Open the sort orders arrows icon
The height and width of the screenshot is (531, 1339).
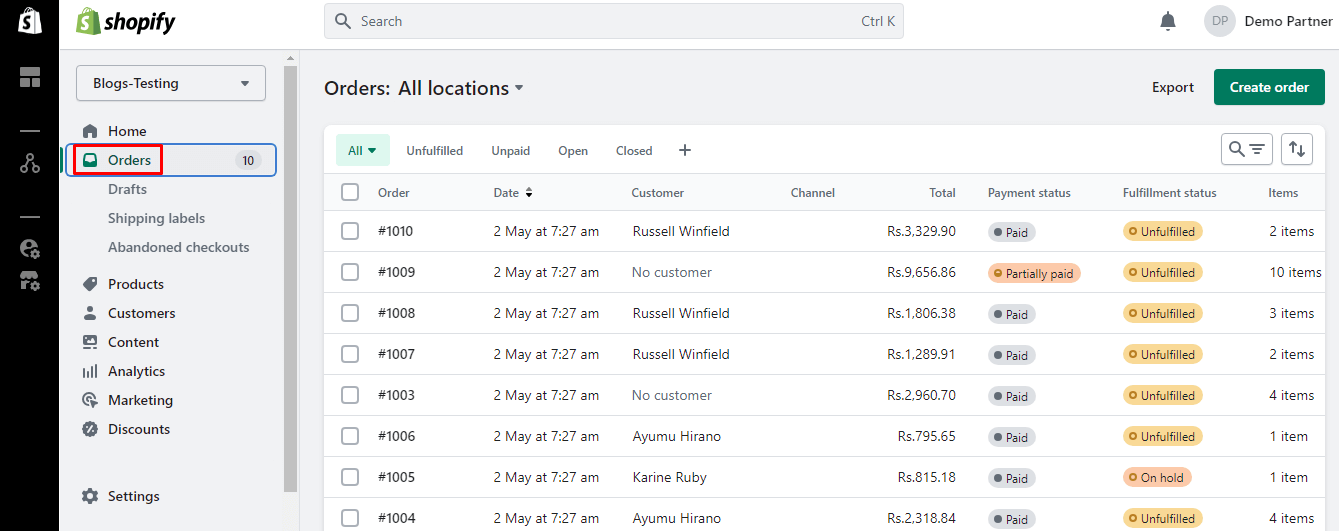click(1297, 149)
